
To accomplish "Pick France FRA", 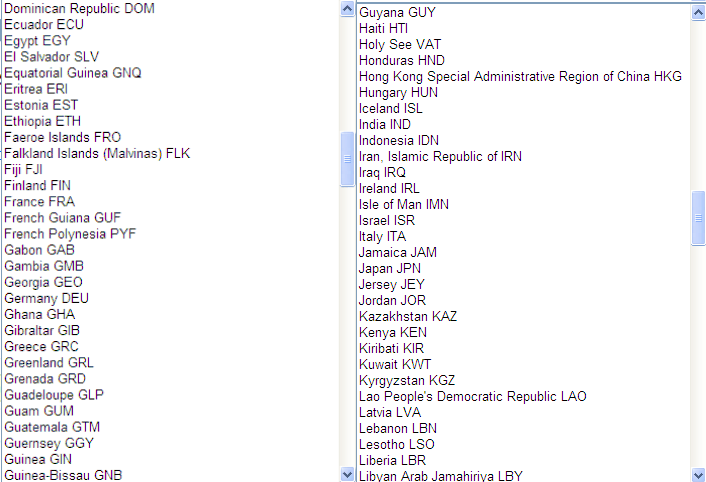I will (x=39, y=202).
